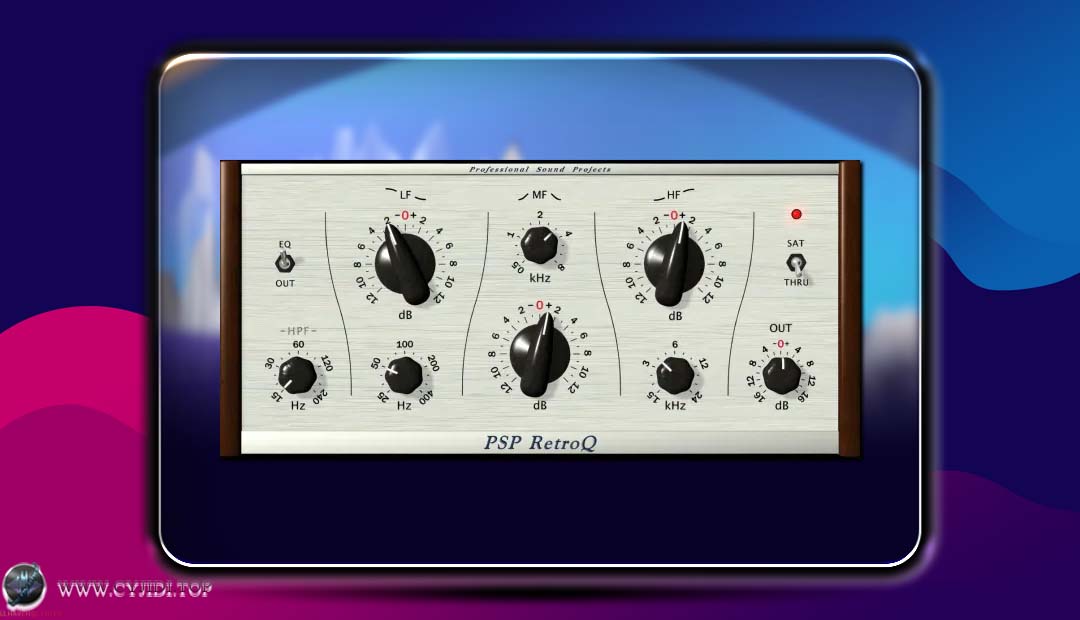Click the red 0 mark above OUT knob
The image size is (1080, 620).
click(x=780, y=344)
